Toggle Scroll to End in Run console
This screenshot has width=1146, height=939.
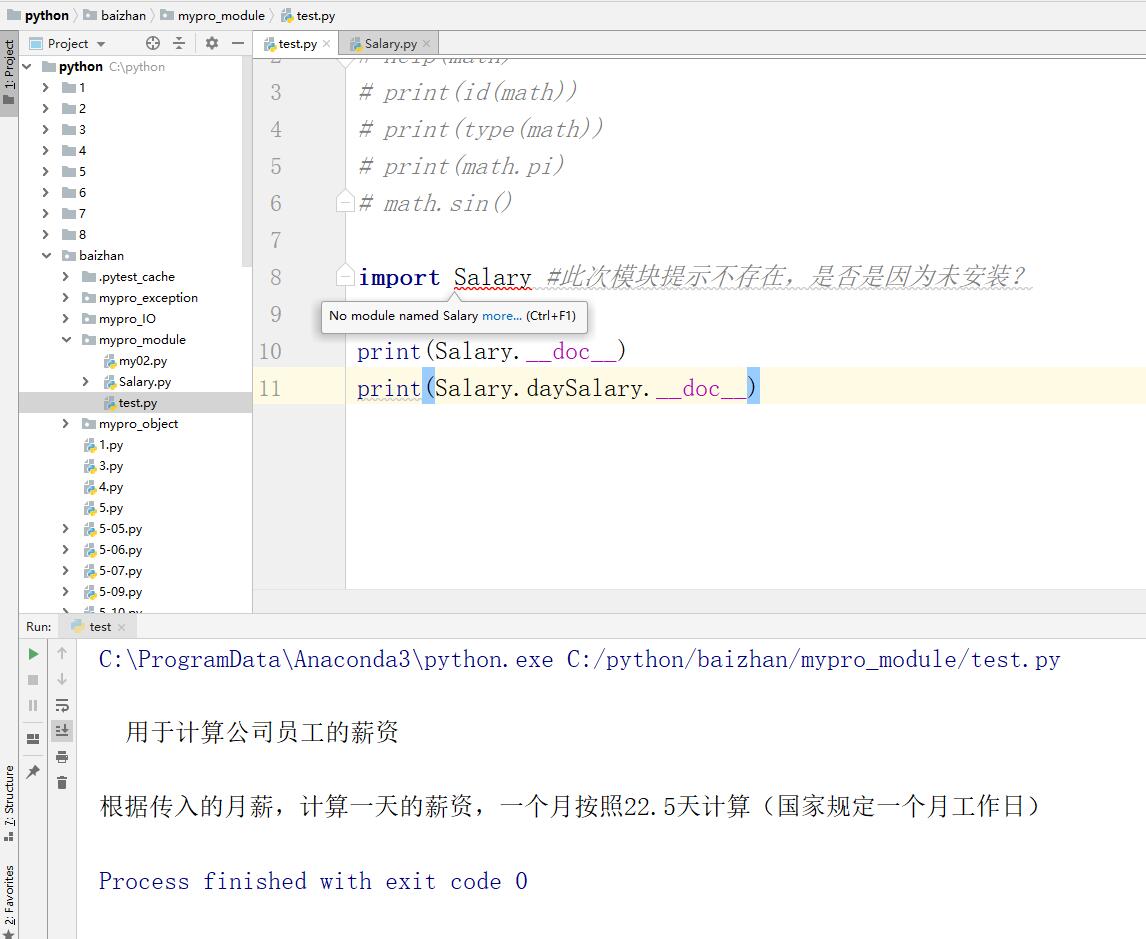tap(62, 730)
